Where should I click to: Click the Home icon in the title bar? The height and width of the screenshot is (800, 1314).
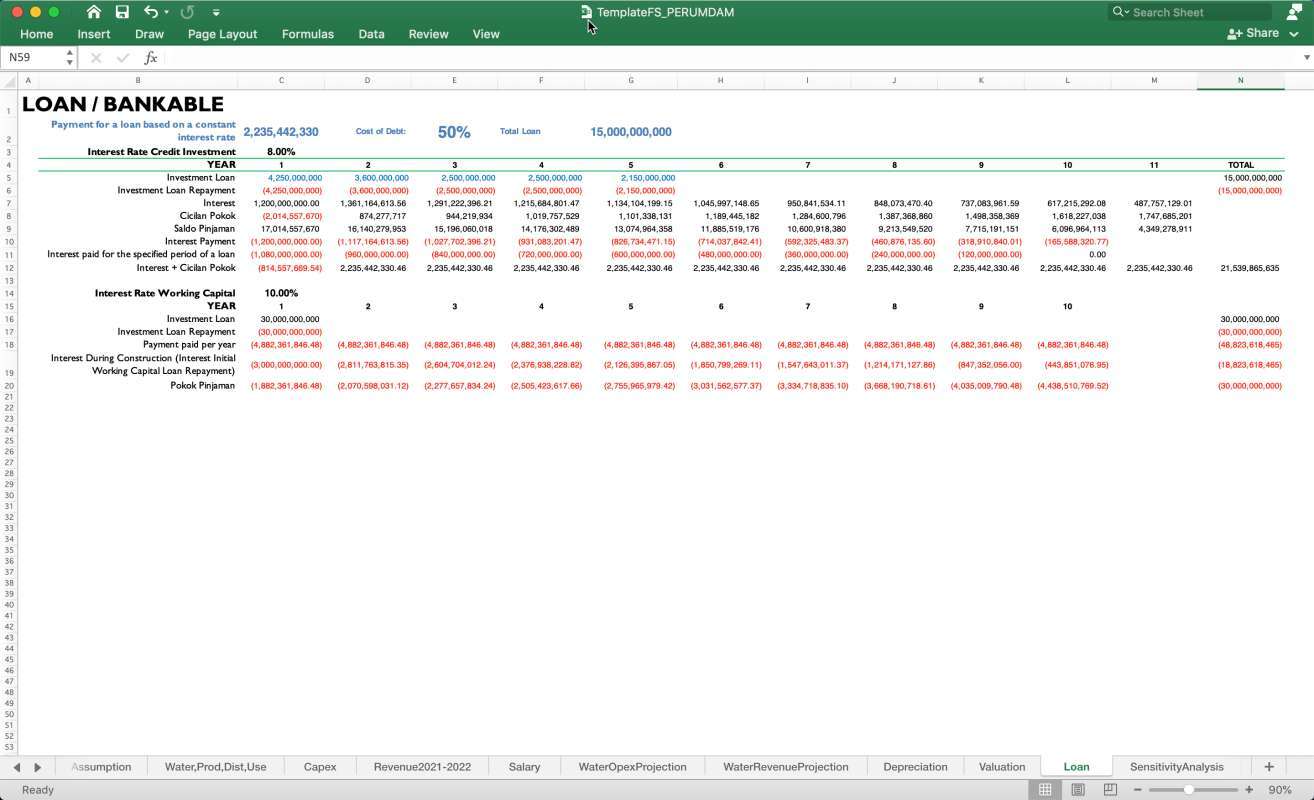click(x=94, y=12)
